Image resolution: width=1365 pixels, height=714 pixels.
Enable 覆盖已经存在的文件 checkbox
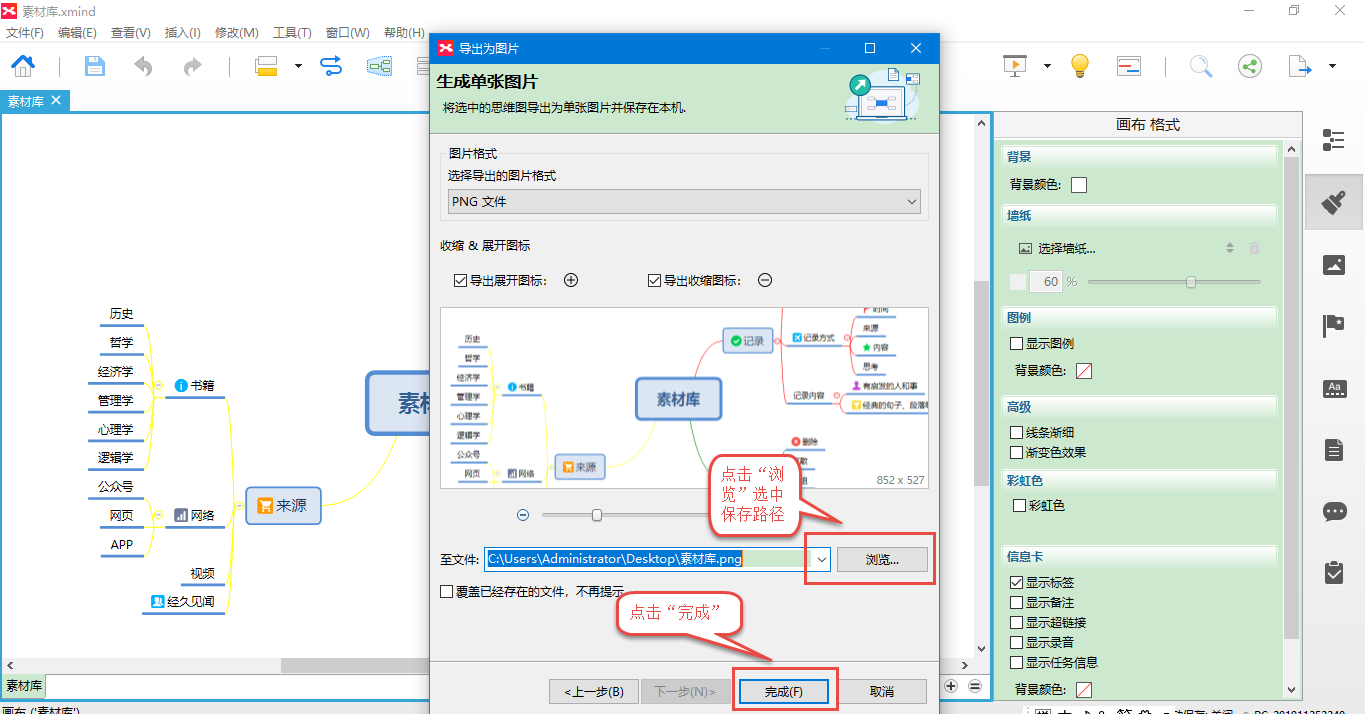click(x=447, y=591)
